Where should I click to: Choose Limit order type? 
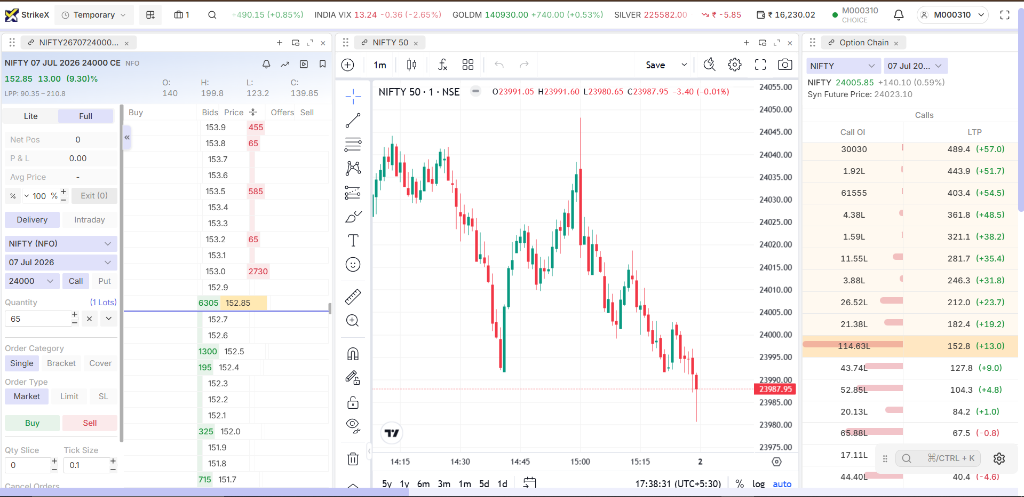69,396
